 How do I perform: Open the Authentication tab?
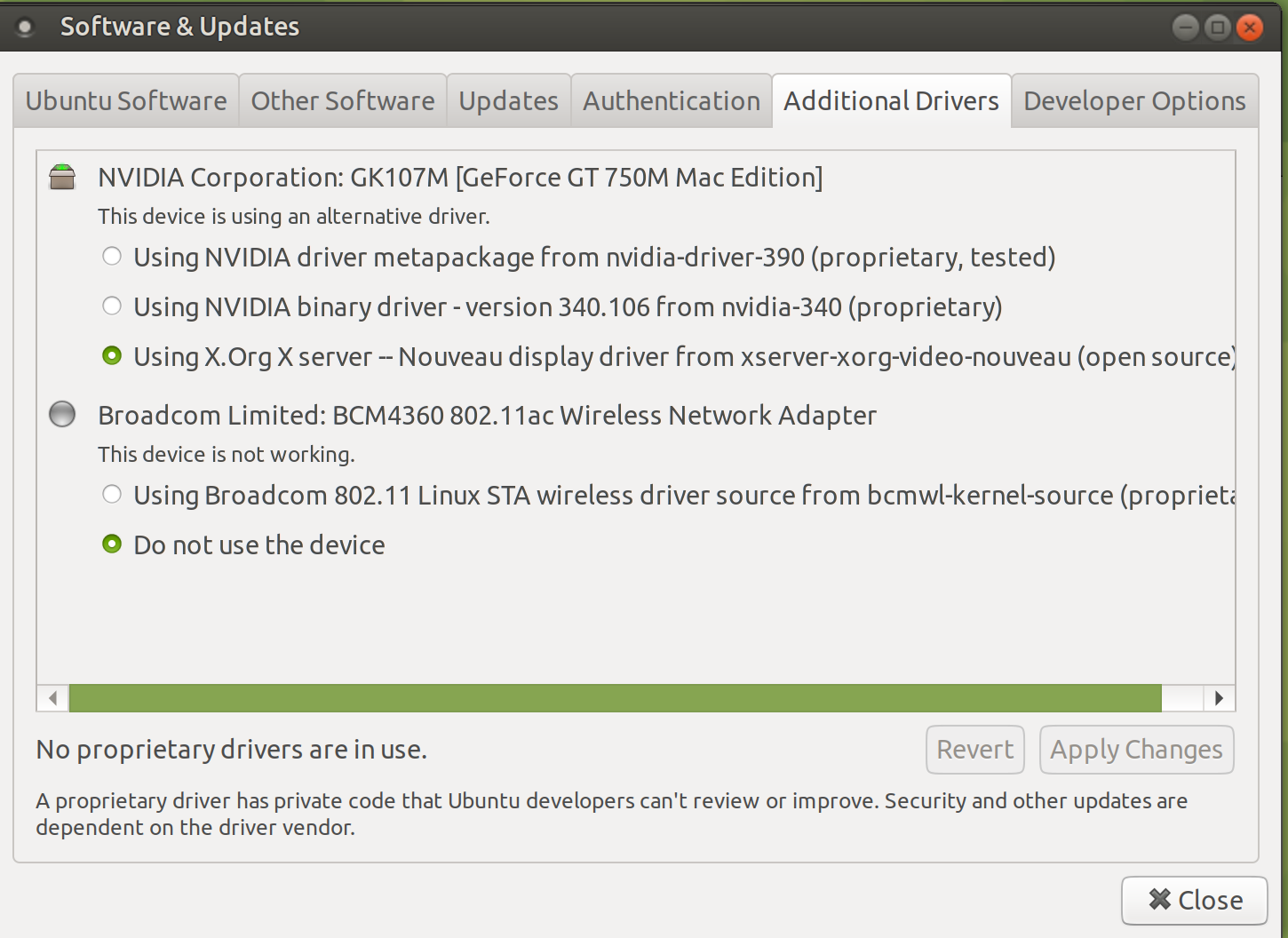point(672,101)
